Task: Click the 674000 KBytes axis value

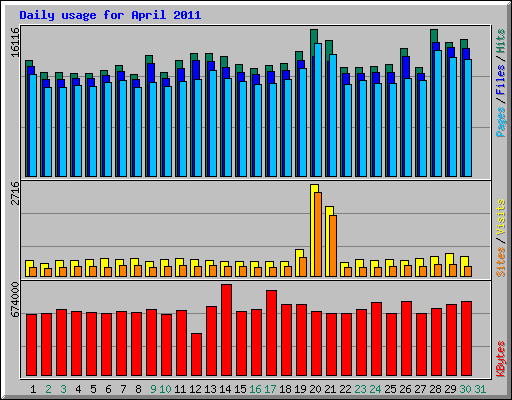Action: (x=15, y=300)
